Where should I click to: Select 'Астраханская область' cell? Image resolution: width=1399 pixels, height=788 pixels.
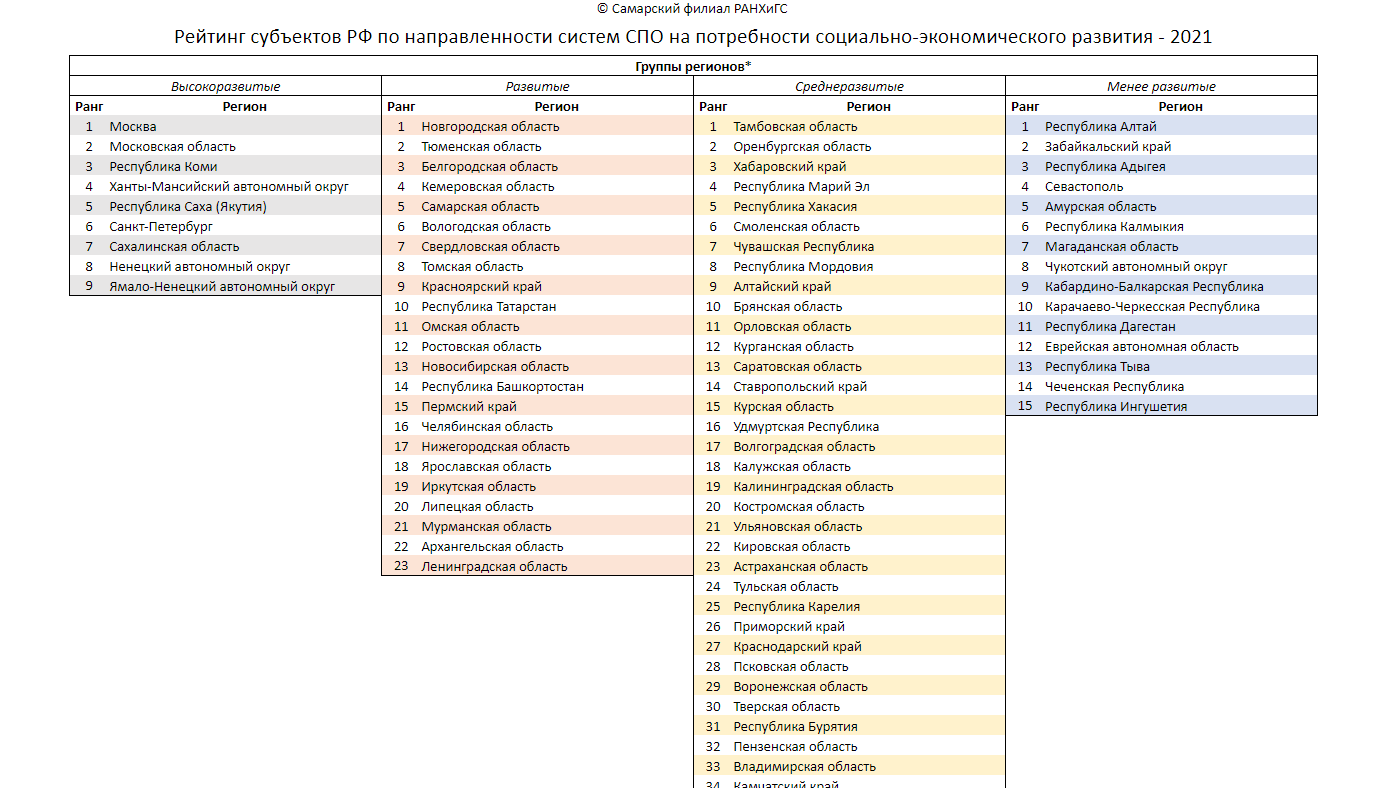point(800,567)
